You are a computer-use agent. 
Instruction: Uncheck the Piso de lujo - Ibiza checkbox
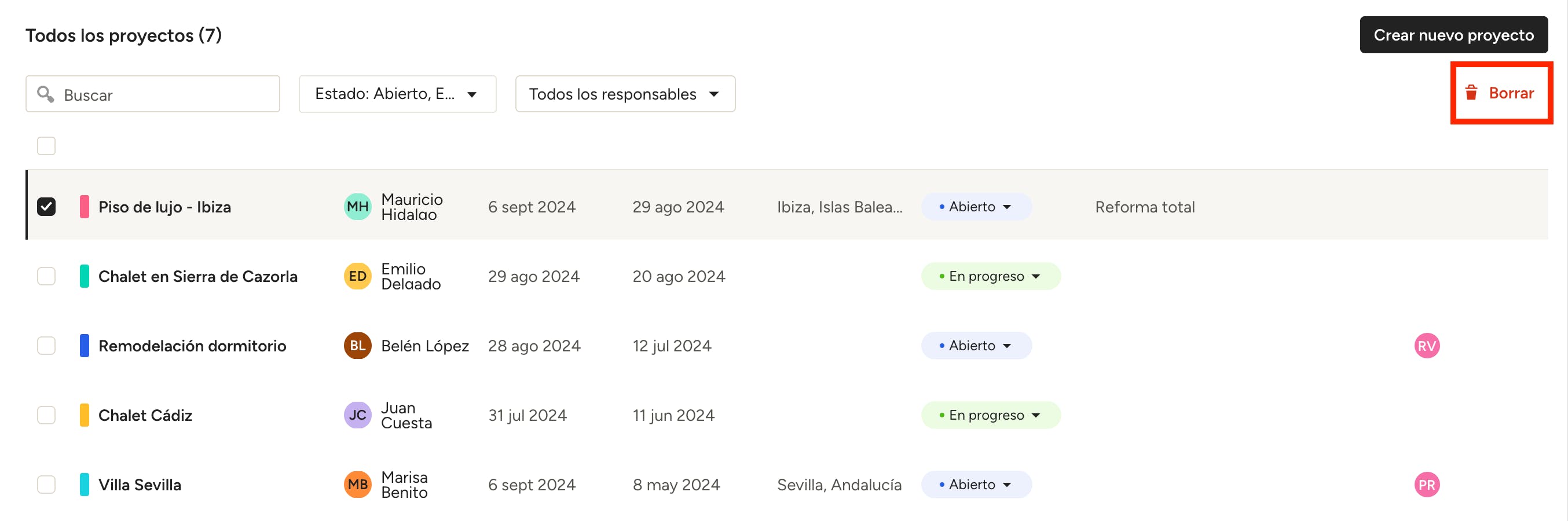pos(46,207)
